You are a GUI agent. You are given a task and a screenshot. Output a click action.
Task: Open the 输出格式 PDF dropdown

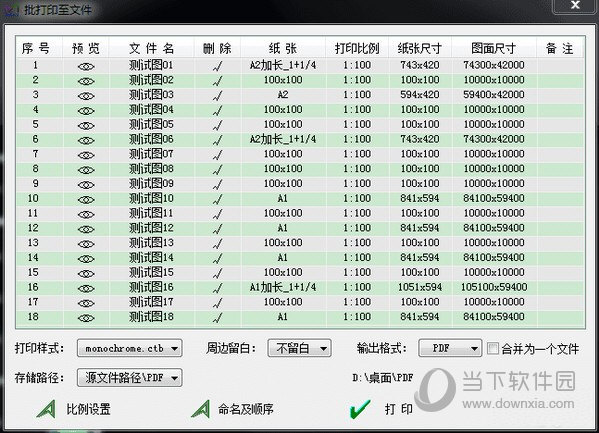pyautogui.click(x=450, y=348)
